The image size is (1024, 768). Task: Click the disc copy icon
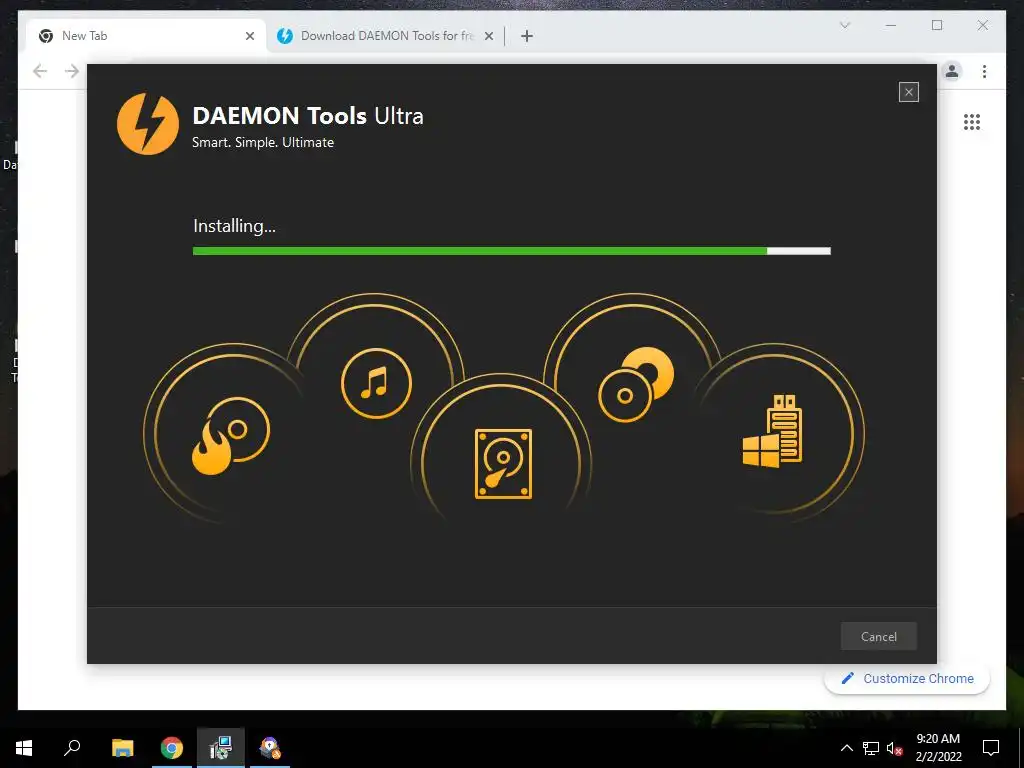click(635, 385)
